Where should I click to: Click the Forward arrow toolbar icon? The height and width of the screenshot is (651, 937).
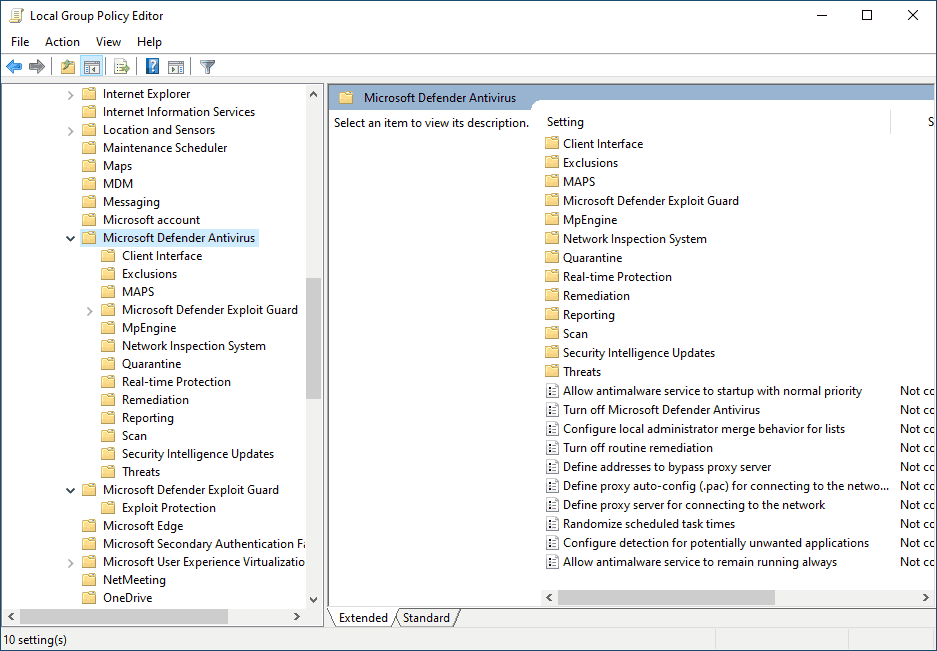[x=37, y=66]
